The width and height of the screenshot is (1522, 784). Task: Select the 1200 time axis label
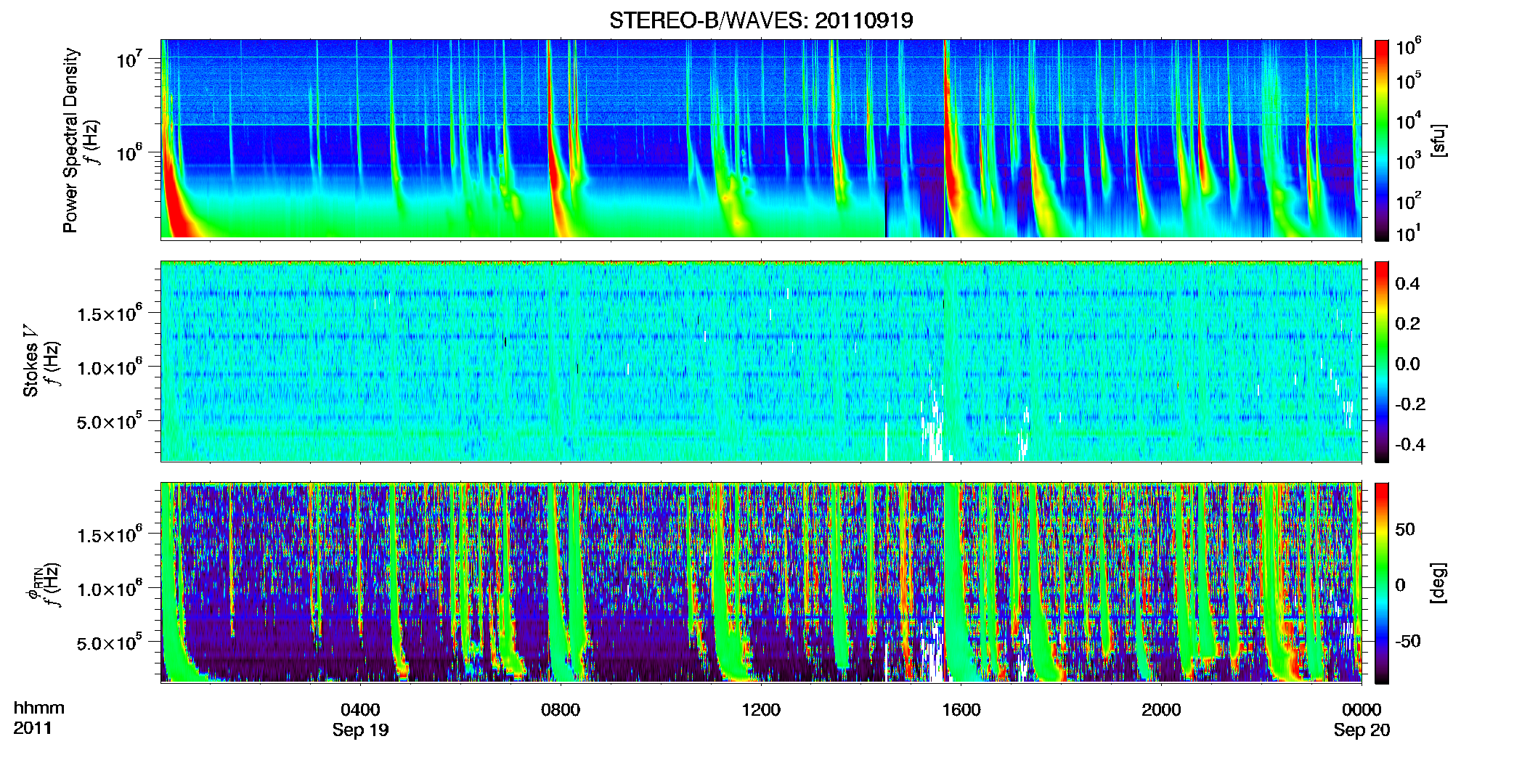(x=761, y=710)
